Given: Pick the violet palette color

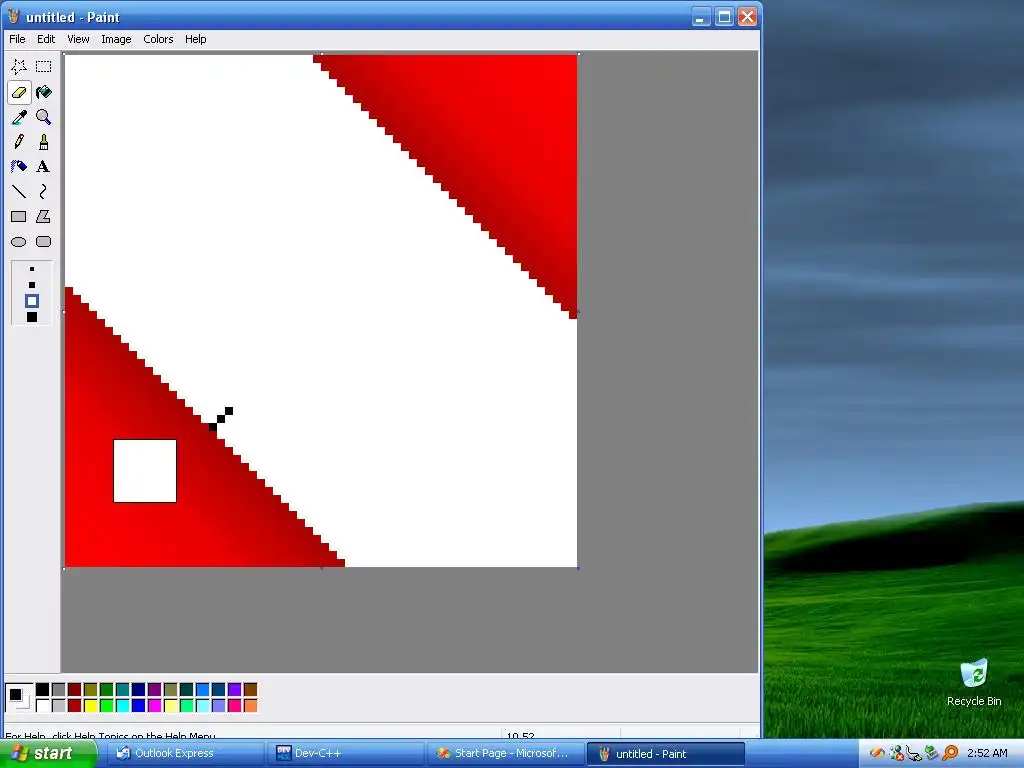Looking at the screenshot, I should click(234, 690).
